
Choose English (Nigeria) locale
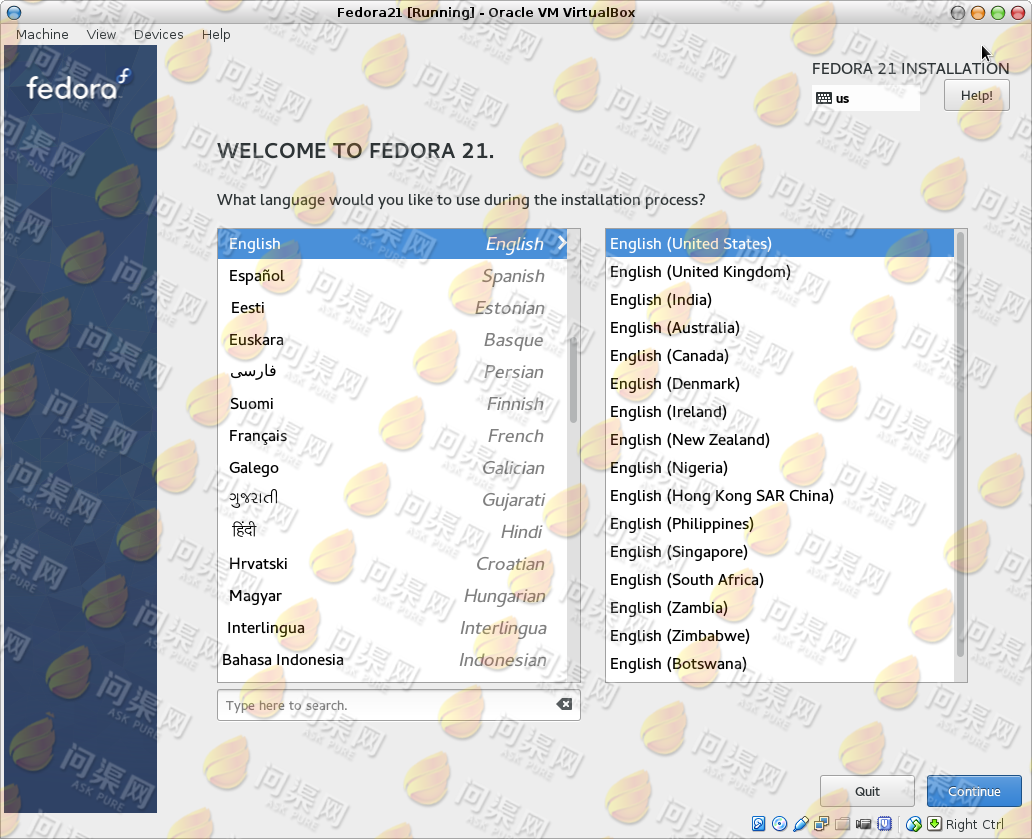tap(780, 468)
